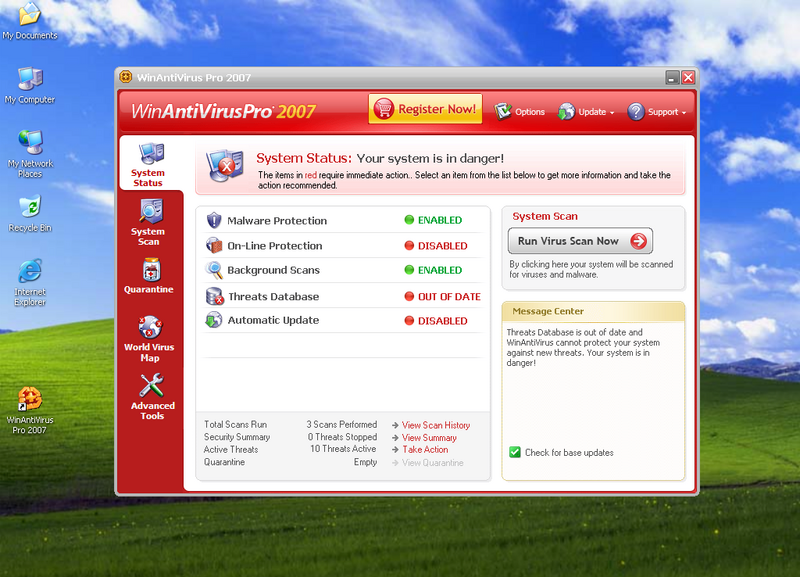Show the World Virus Map
Viewport: 800px width, 577px height.
click(x=149, y=339)
